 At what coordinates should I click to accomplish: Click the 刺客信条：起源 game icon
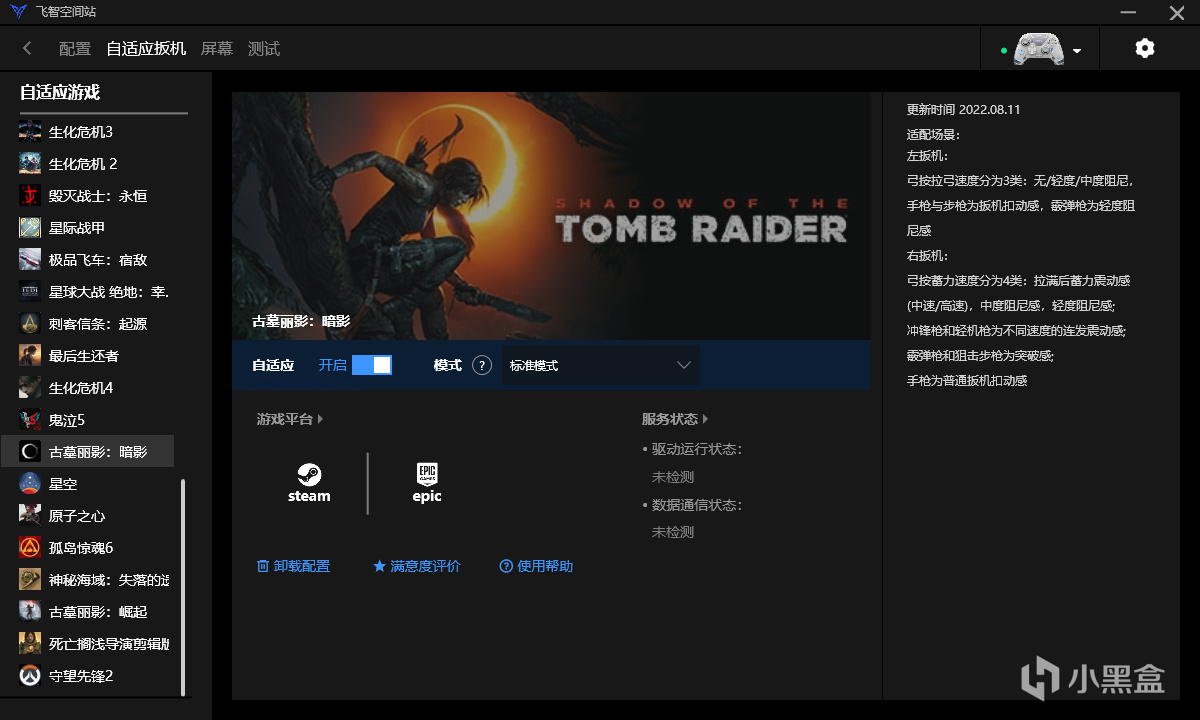click(x=30, y=323)
